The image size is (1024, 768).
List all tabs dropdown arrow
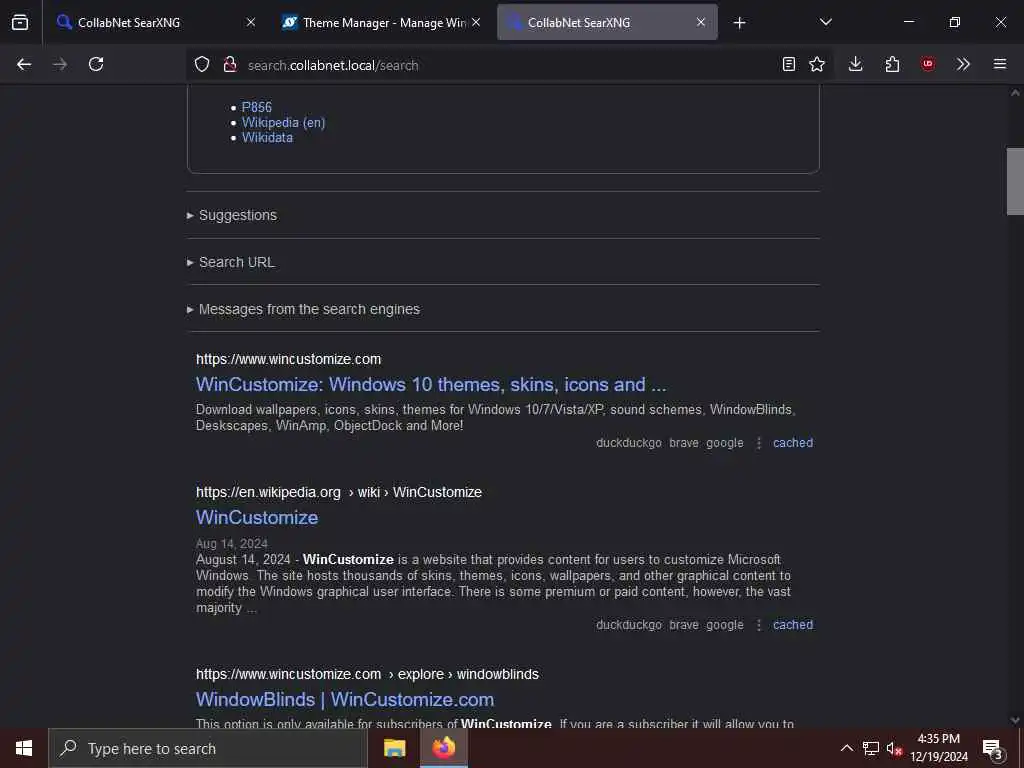[x=826, y=22]
